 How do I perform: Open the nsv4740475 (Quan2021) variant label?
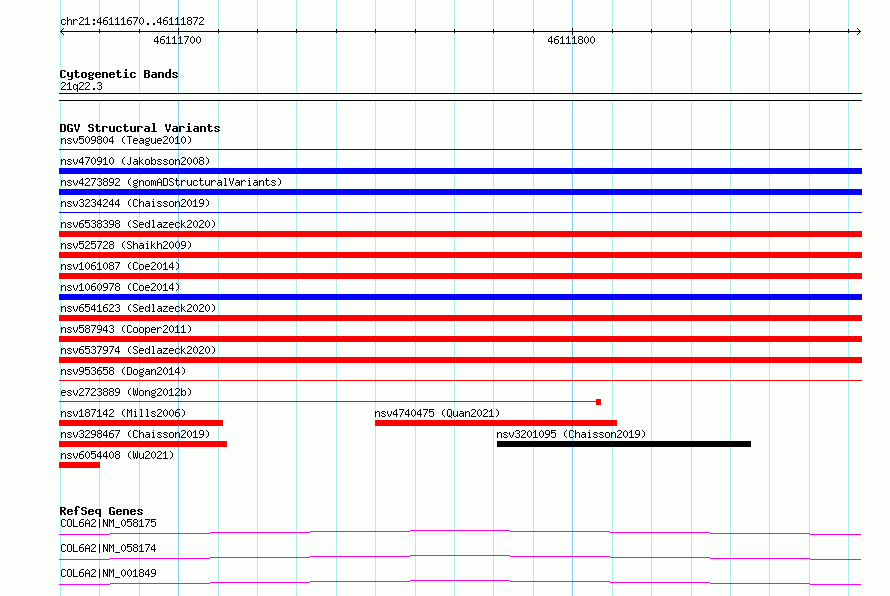(437, 413)
